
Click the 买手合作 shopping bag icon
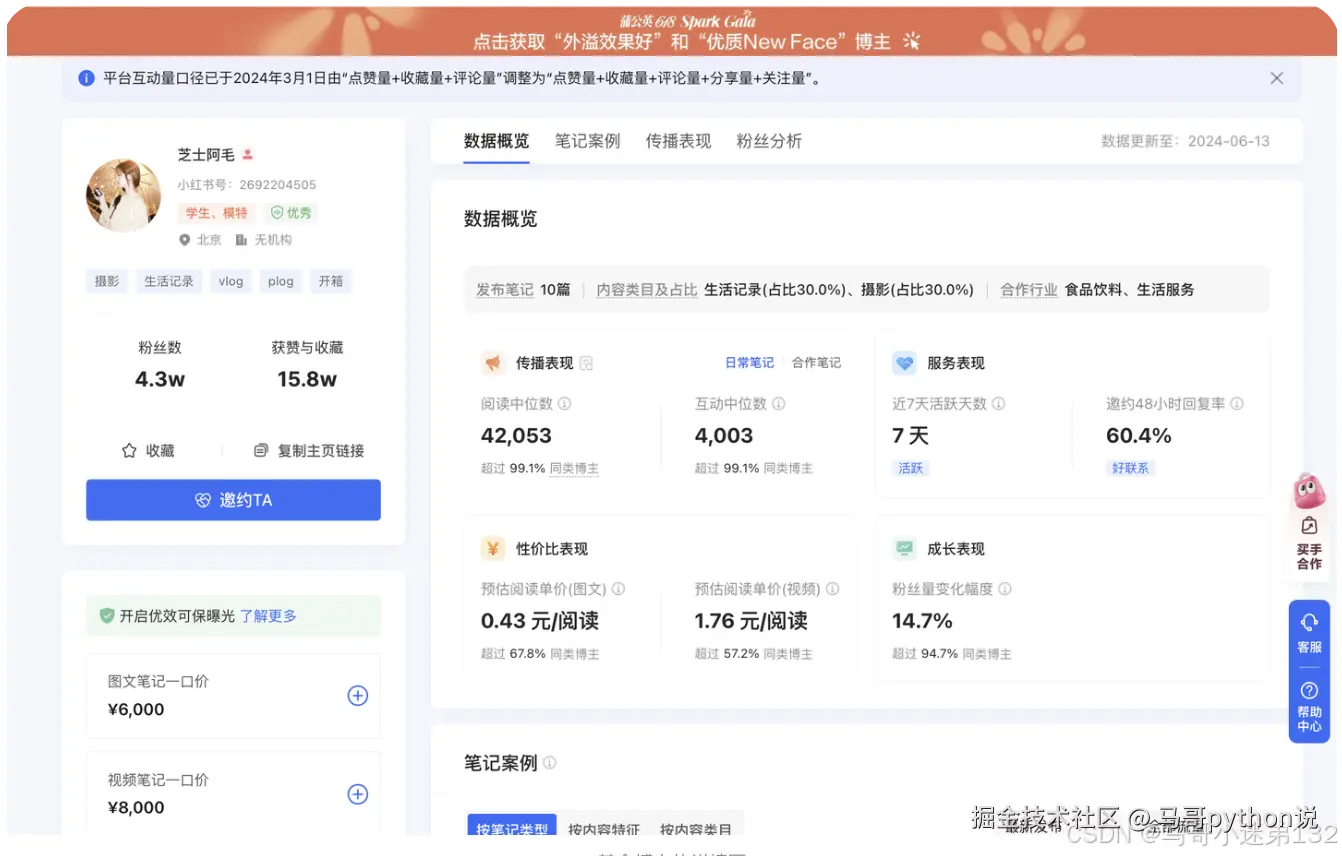point(1309,524)
